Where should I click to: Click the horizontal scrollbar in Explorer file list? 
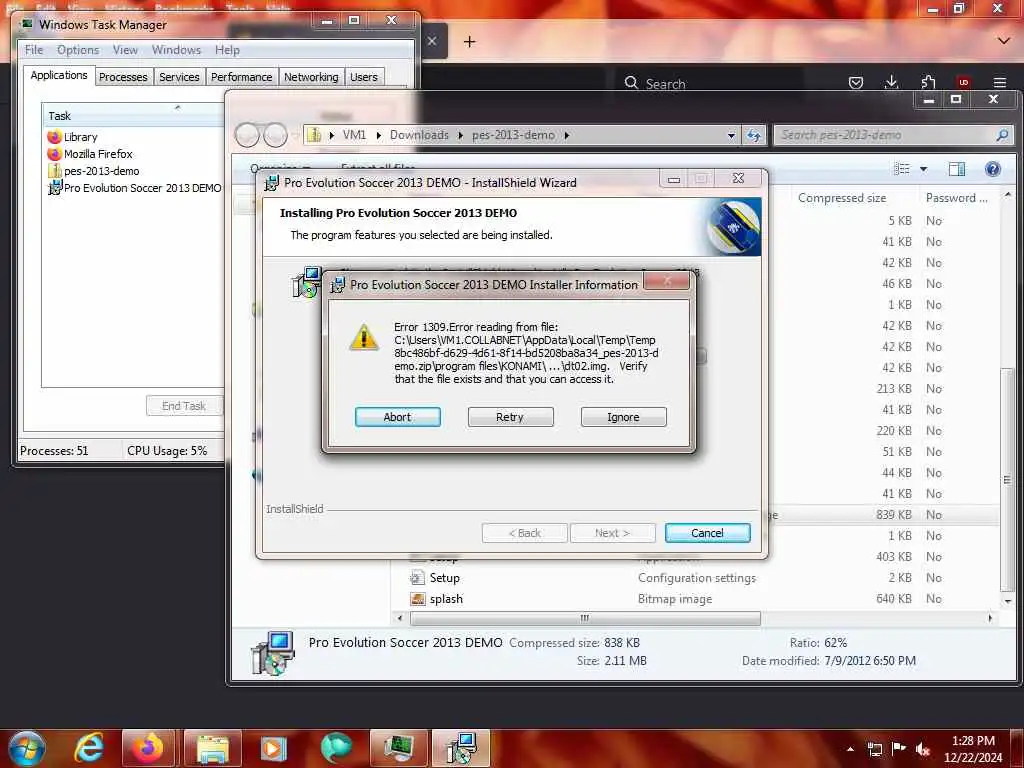coord(584,618)
